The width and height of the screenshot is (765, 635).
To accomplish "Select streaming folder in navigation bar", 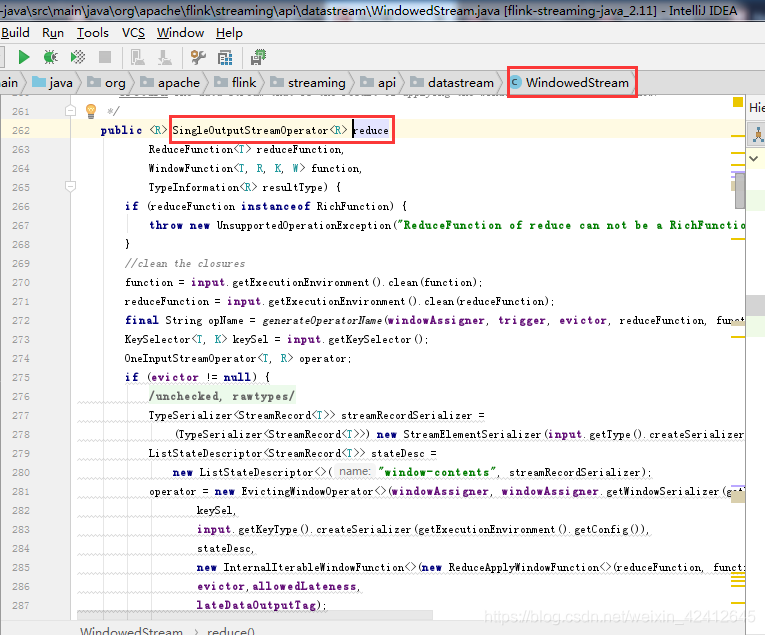I will pyautogui.click(x=308, y=82).
